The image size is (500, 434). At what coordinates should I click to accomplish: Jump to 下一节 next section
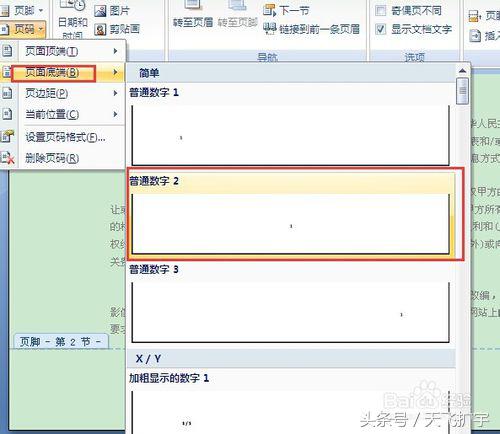tap(286, 11)
